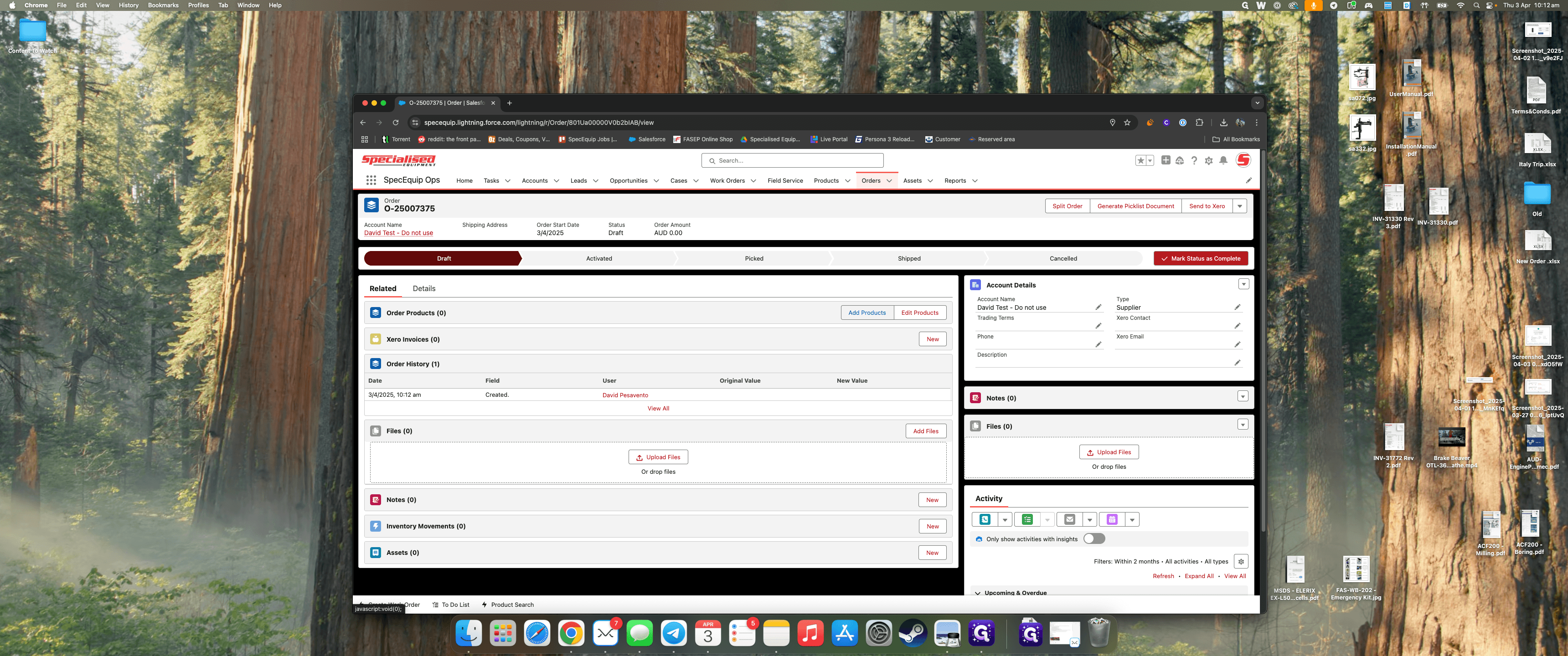Screen dimensions: 1568x656
Task: Click the nav bar personalize pencil icon
Action: pyautogui.click(x=1248, y=180)
